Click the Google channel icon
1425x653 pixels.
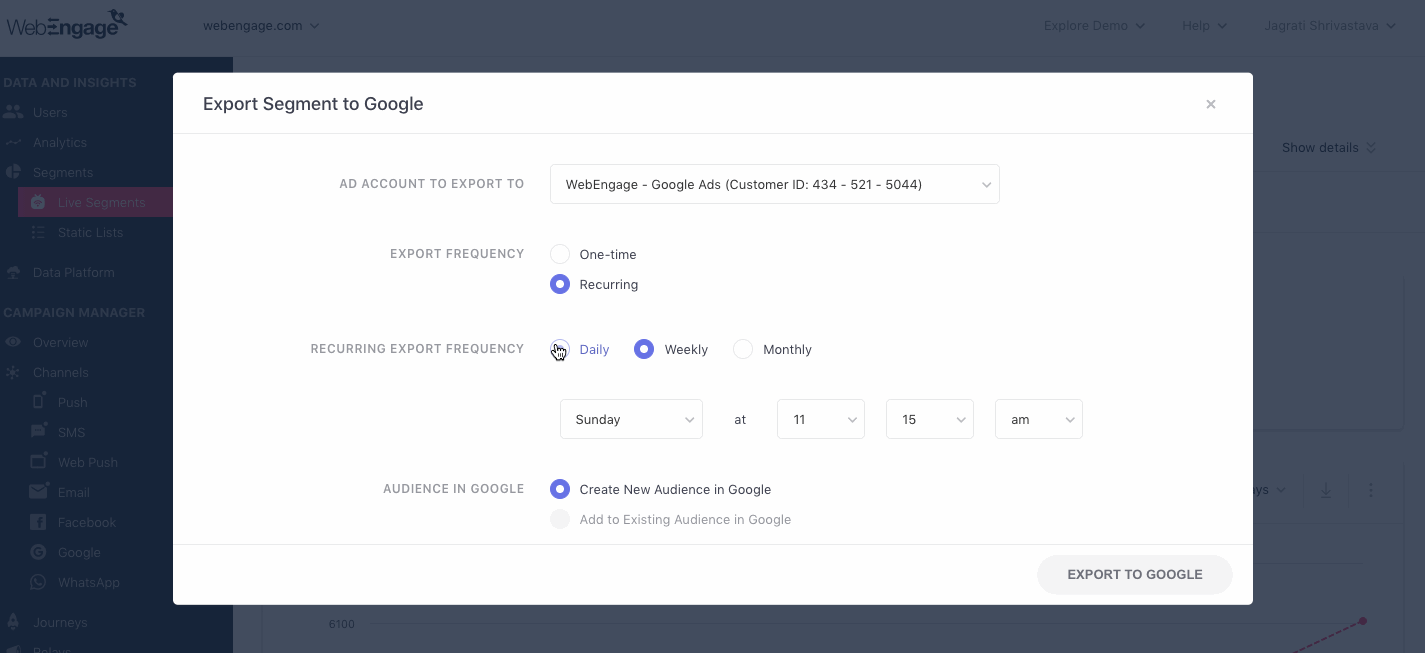pos(38,552)
